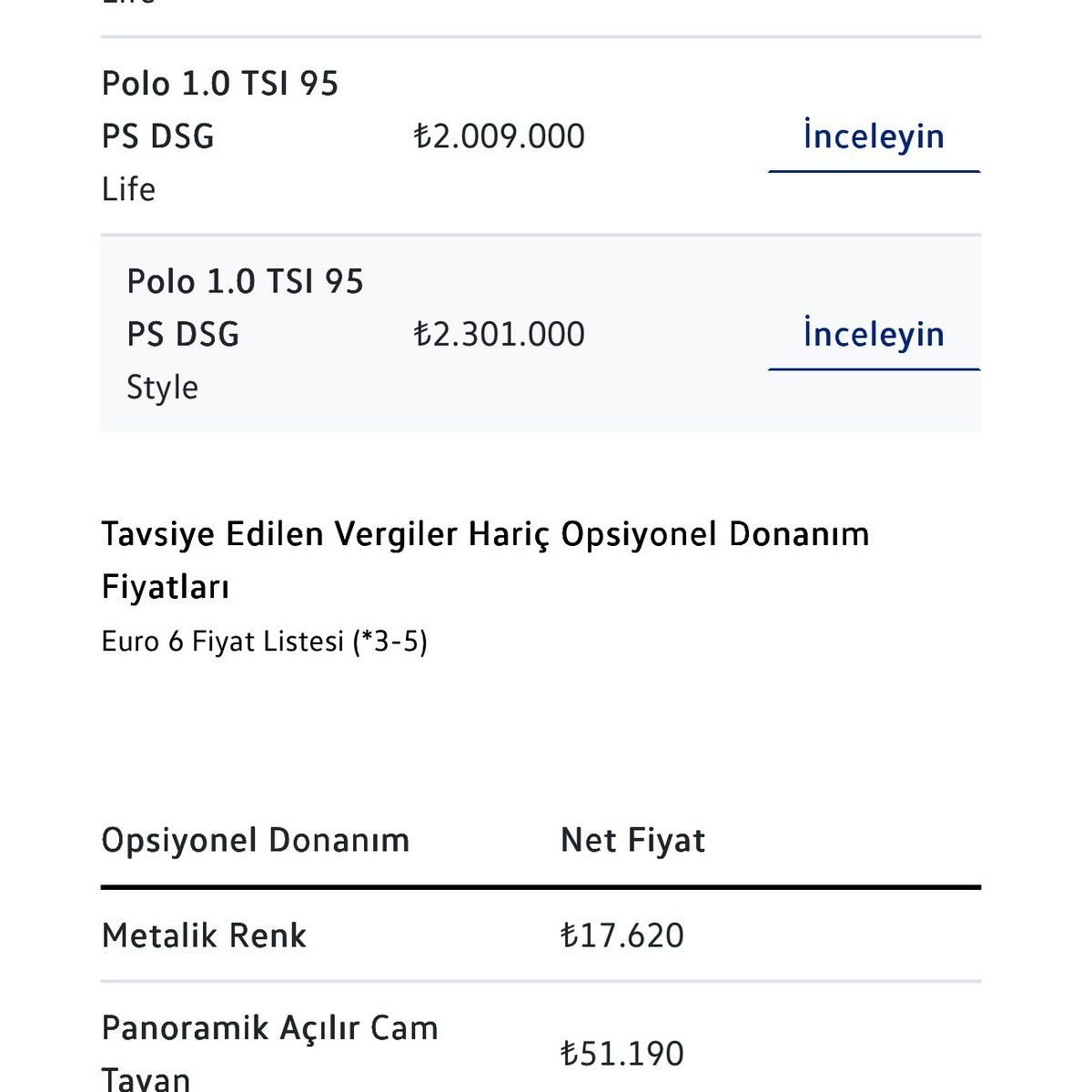Screen dimensions: 1092x1092
Task: Click the Euro 6 Fiyat Listesi text
Action: [x=223, y=642]
